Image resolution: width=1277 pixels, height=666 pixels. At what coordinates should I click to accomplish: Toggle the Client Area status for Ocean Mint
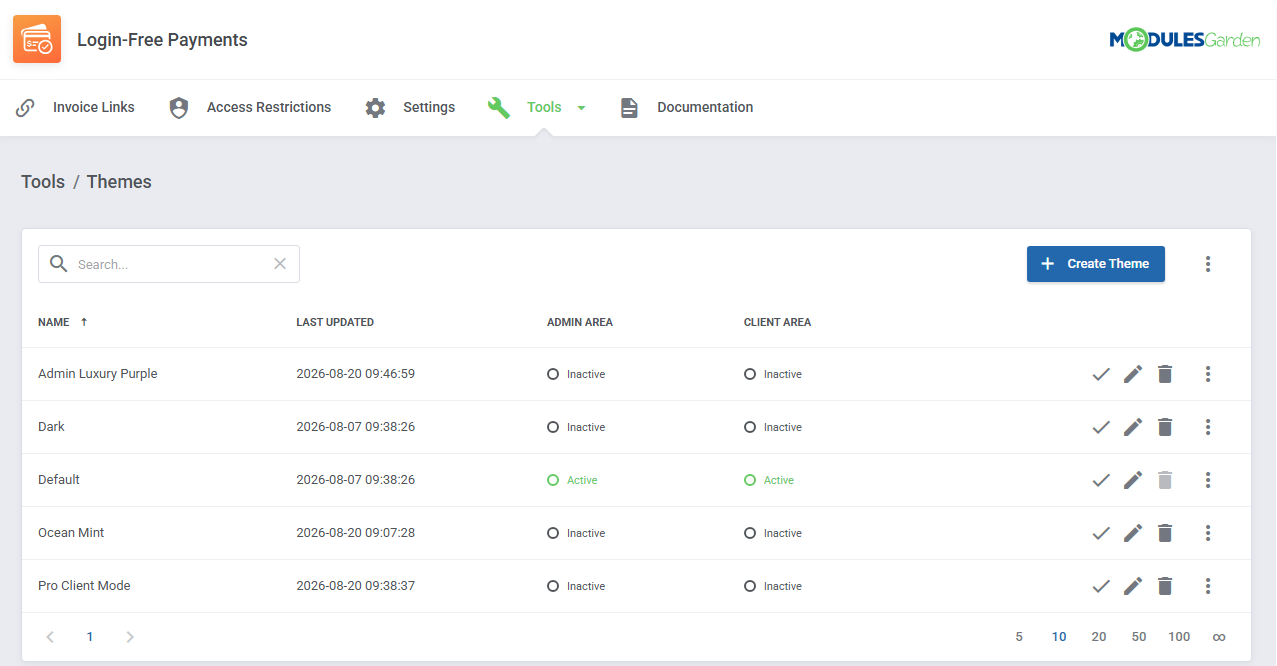point(773,533)
